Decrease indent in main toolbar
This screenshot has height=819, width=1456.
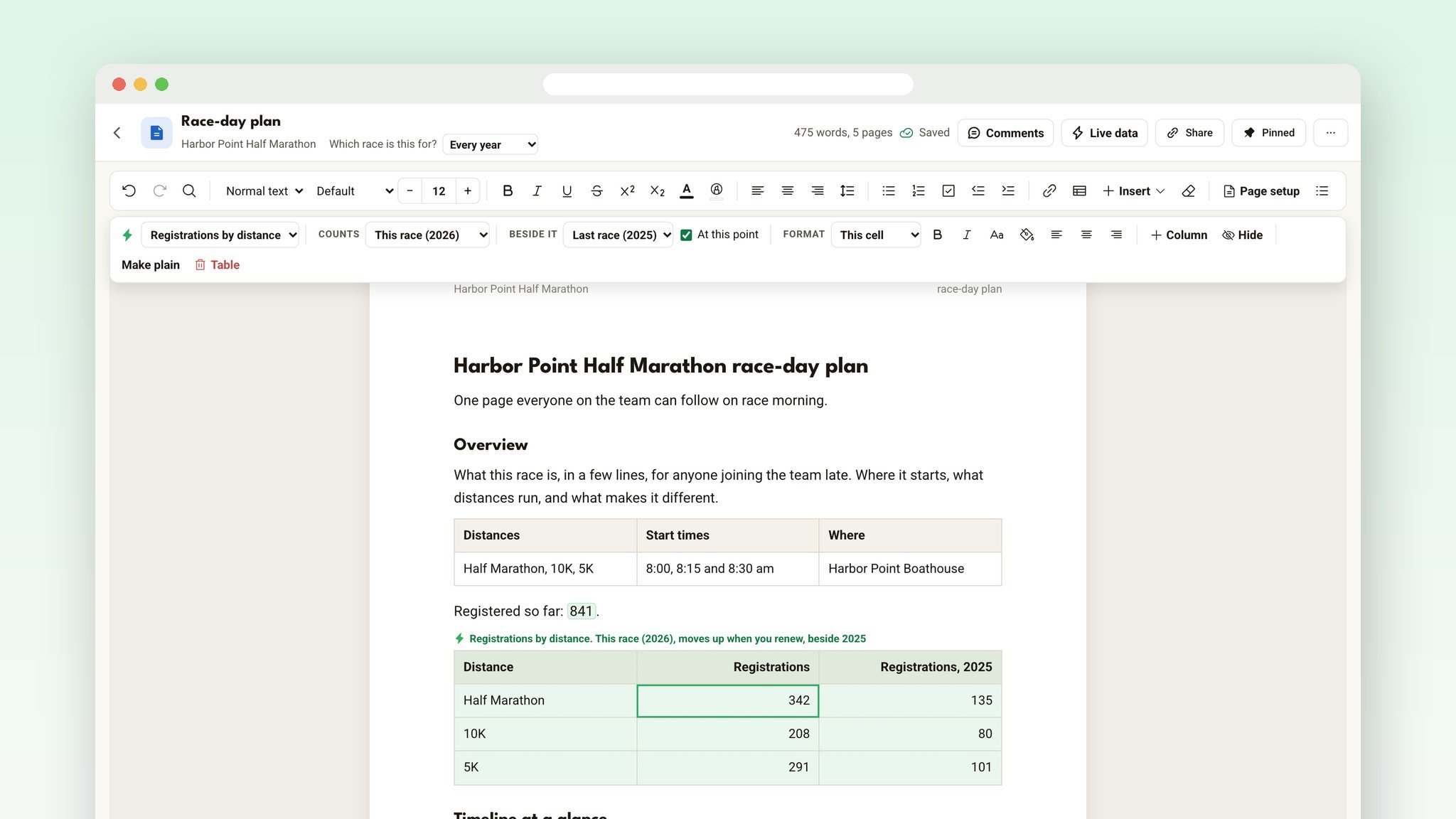[978, 191]
